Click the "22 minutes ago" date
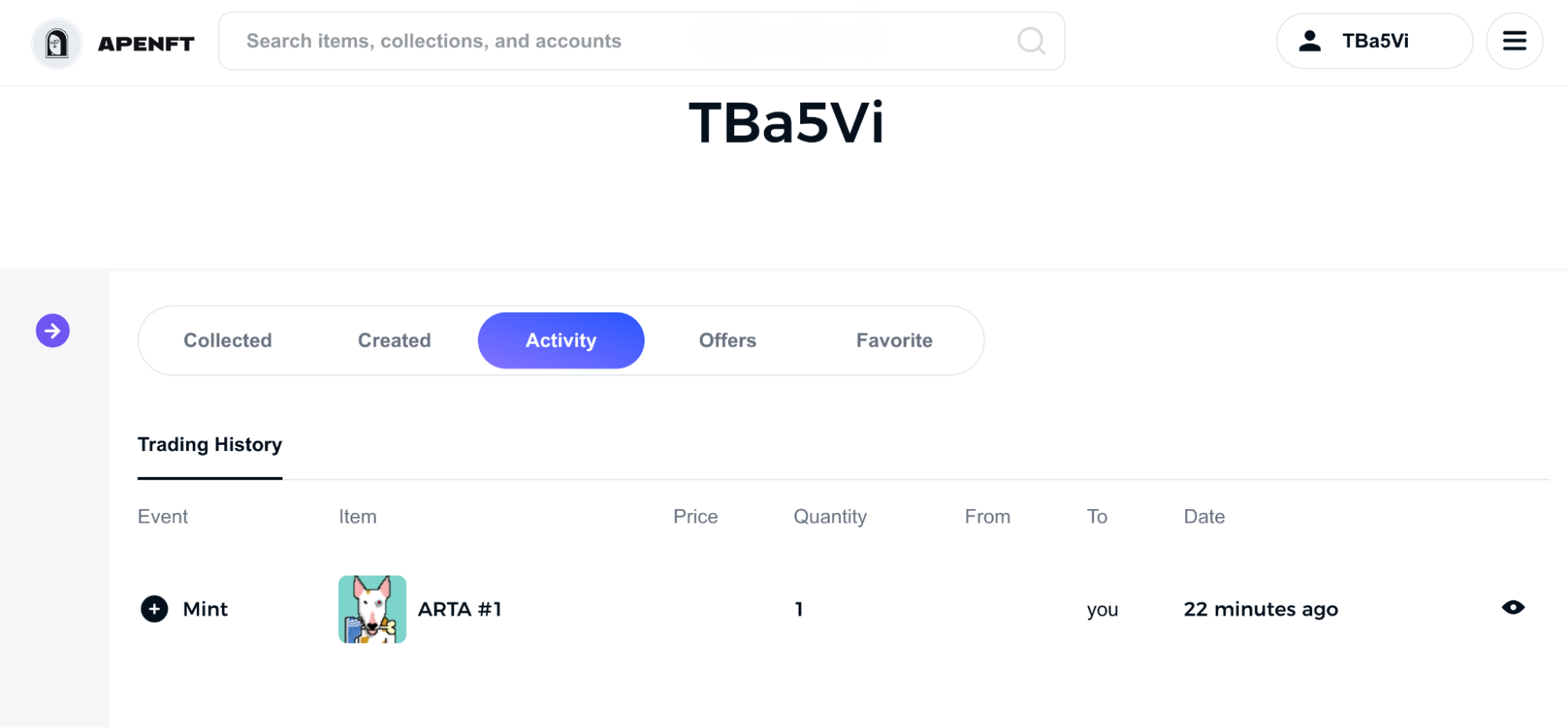The image size is (1568, 728). [x=1260, y=610]
